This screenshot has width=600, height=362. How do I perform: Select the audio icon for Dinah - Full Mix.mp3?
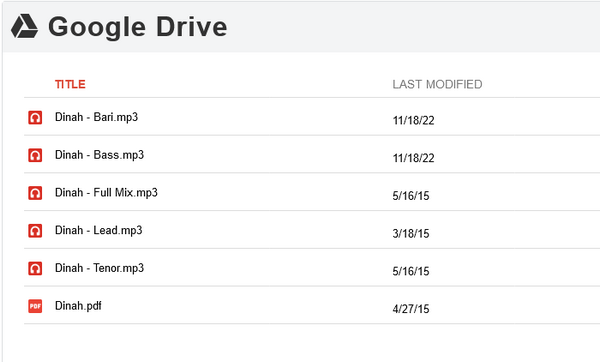click(35, 193)
